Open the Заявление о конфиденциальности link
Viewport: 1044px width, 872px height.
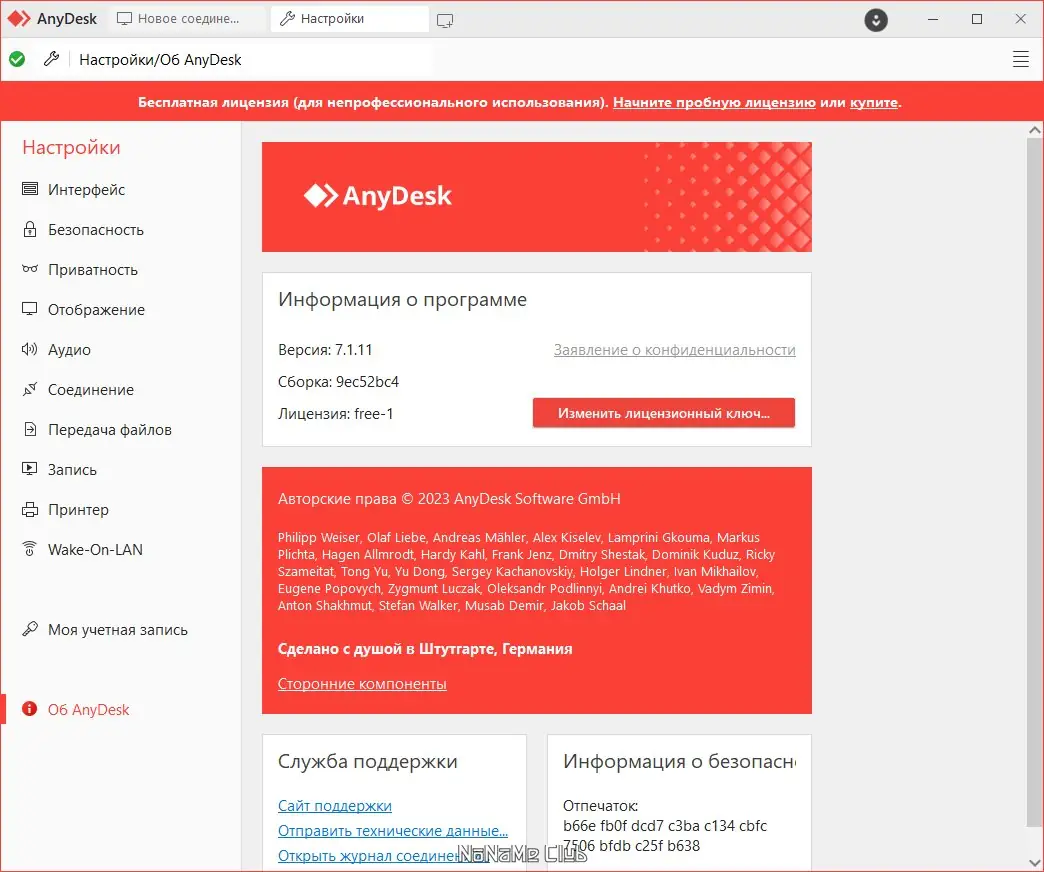[x=674, y=349]
